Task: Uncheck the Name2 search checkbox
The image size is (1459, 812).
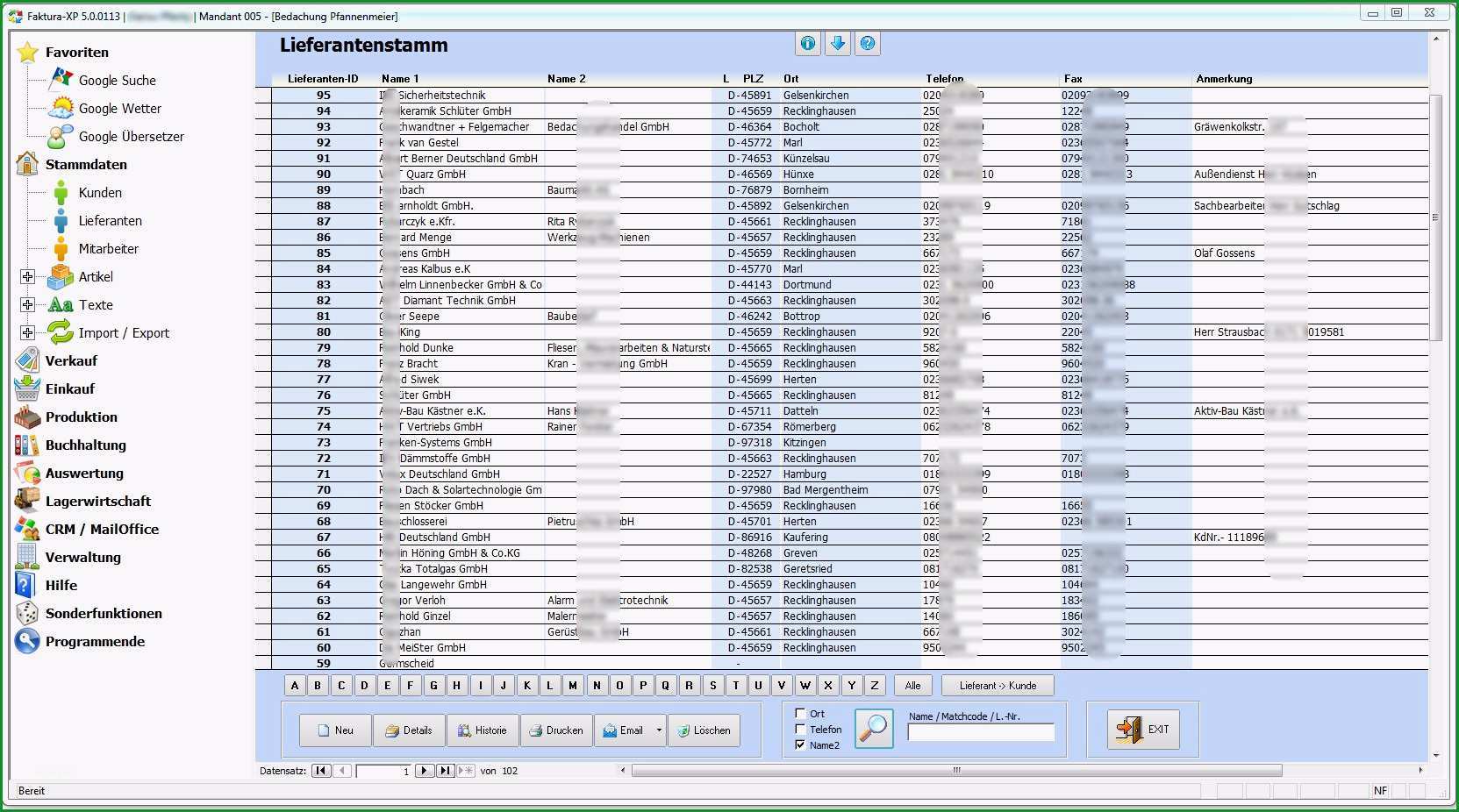Action: [800, 744]
